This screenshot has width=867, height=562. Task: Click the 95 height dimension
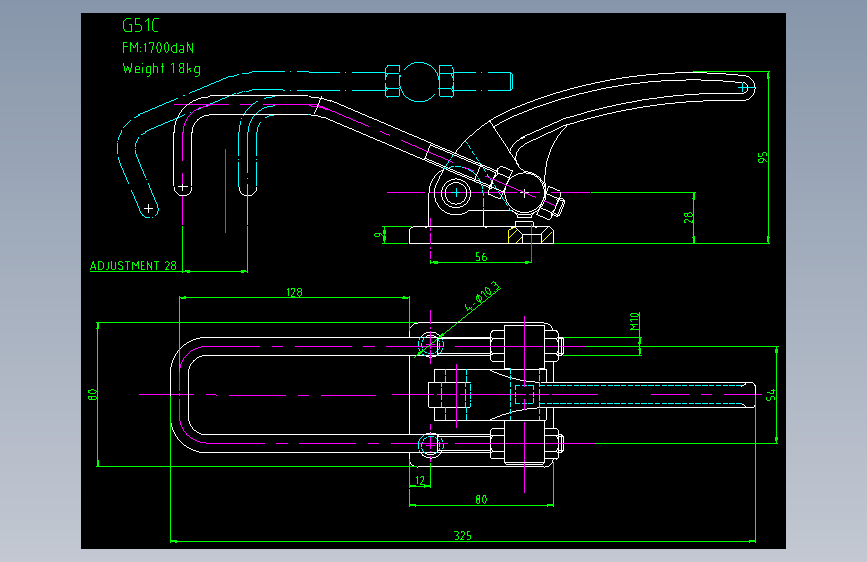(x=762, y=157)
